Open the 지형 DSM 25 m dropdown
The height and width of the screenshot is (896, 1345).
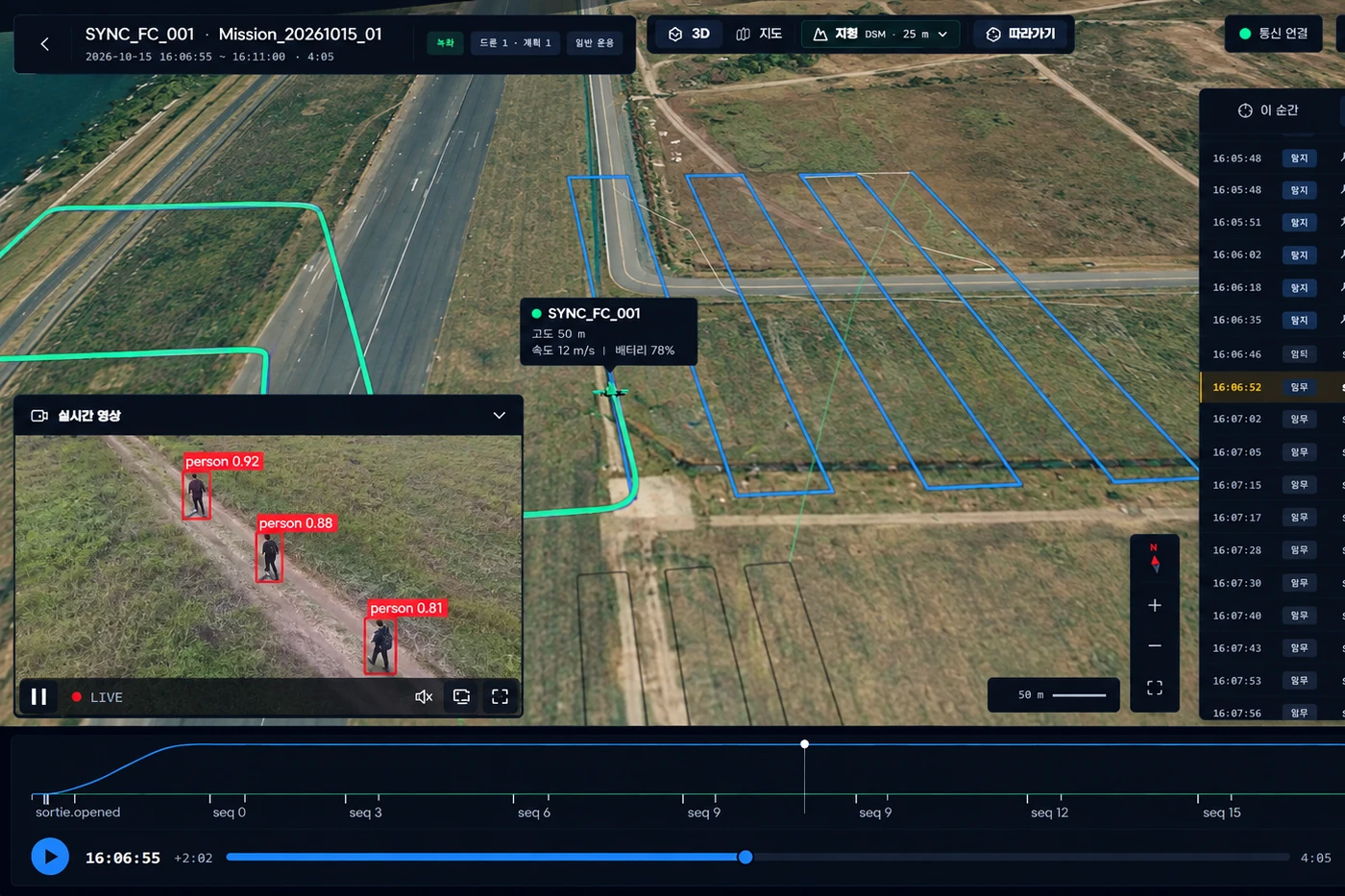click(x=880, y=35)
